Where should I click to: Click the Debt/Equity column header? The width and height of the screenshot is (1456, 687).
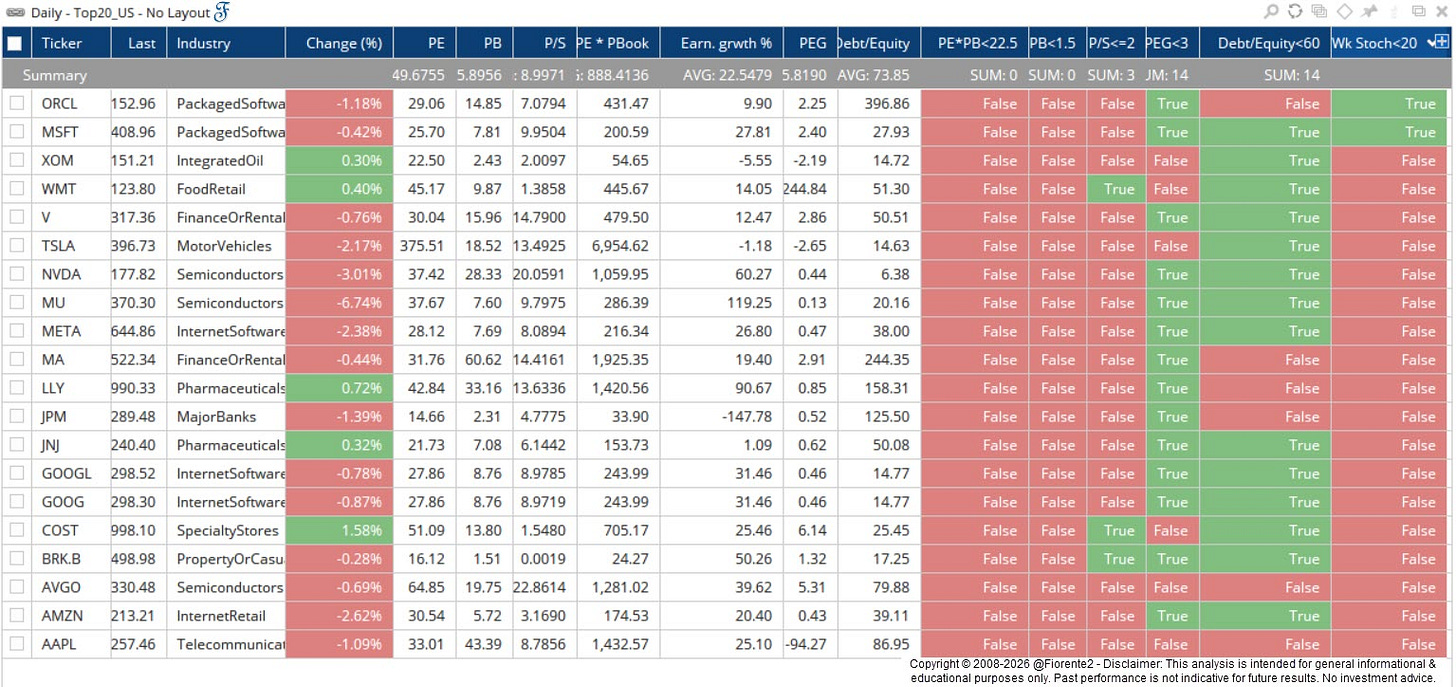click(879, 43)
